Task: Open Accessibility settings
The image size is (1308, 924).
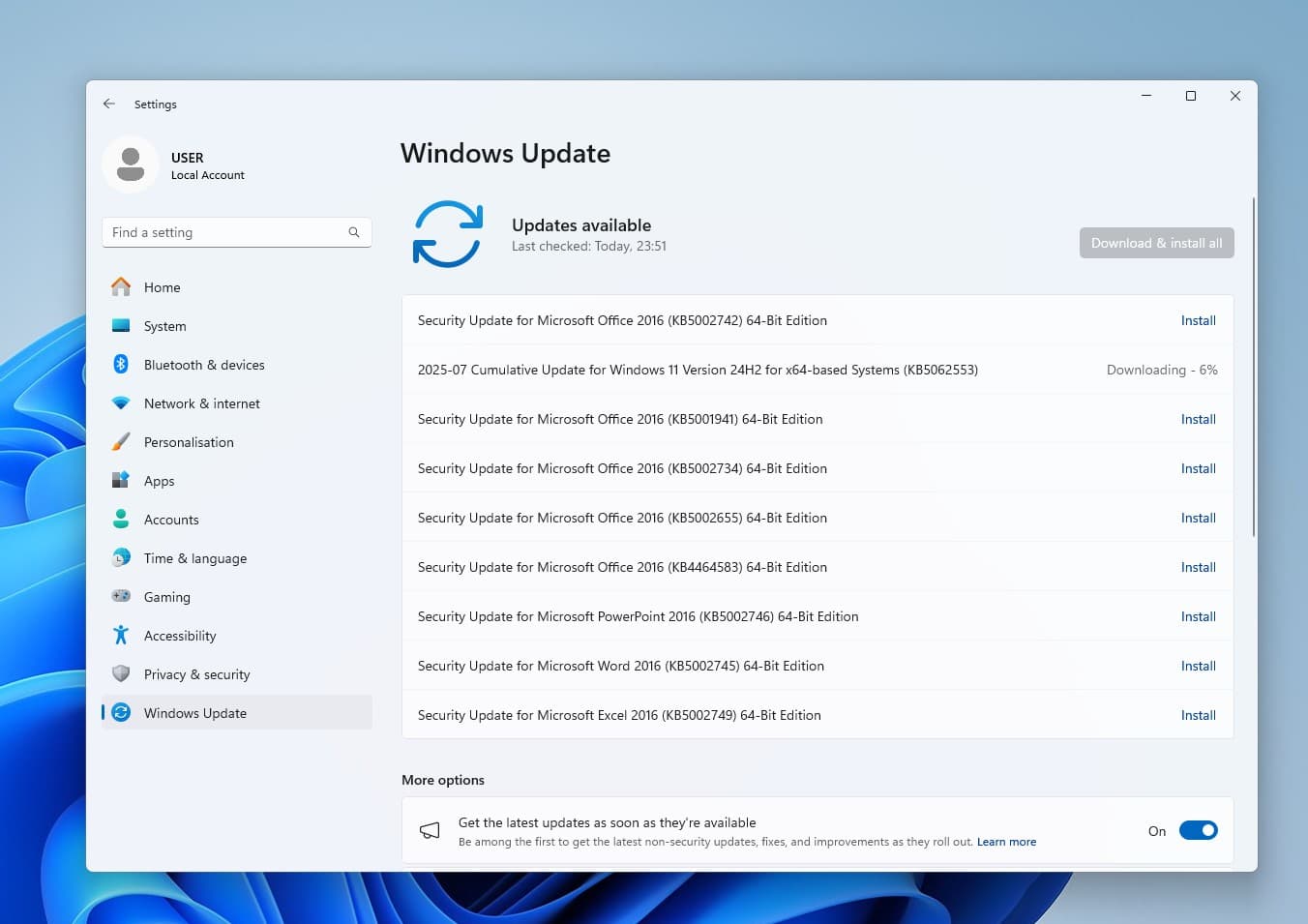Action: point(237,636)
